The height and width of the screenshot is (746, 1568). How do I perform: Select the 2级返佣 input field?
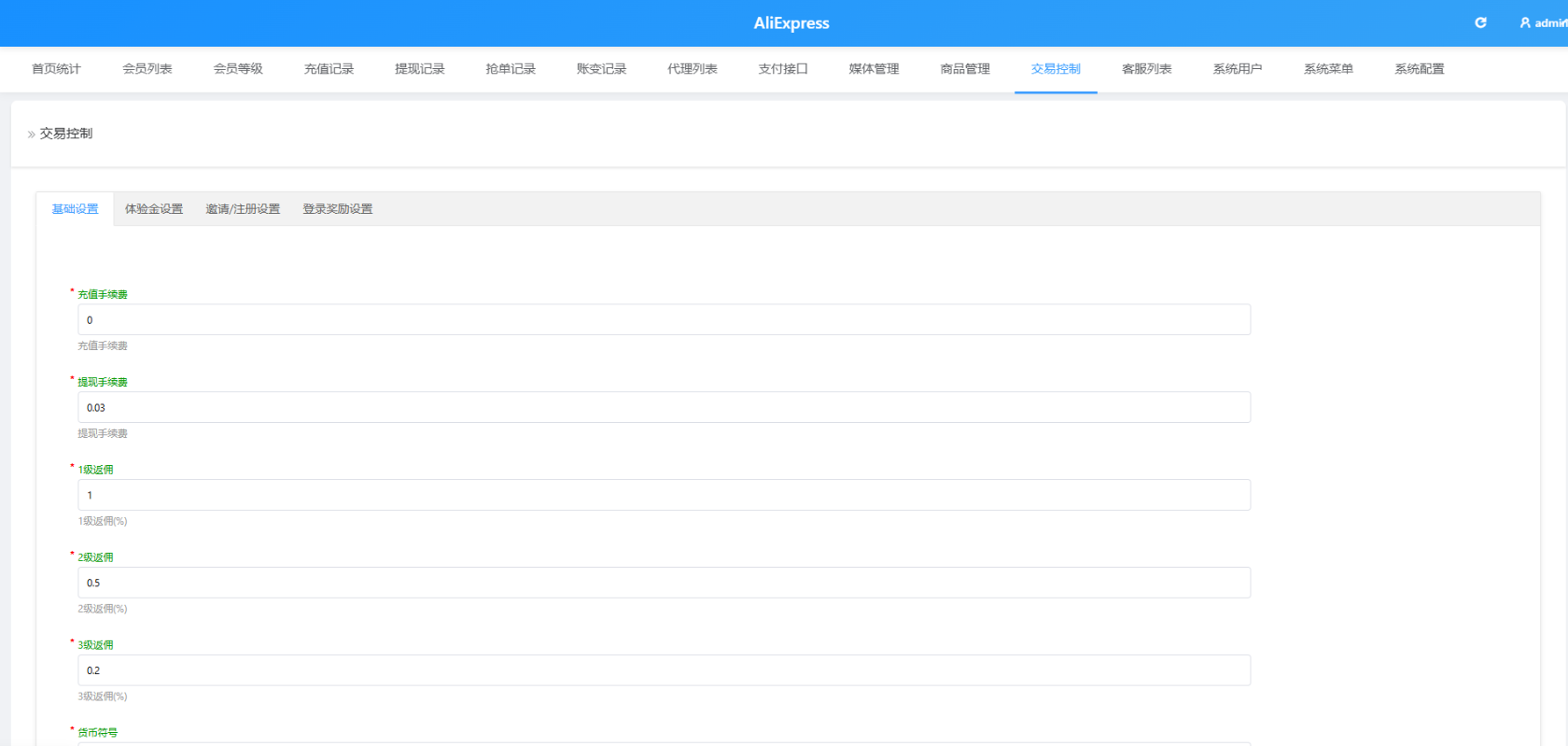(x=664, y=583)
